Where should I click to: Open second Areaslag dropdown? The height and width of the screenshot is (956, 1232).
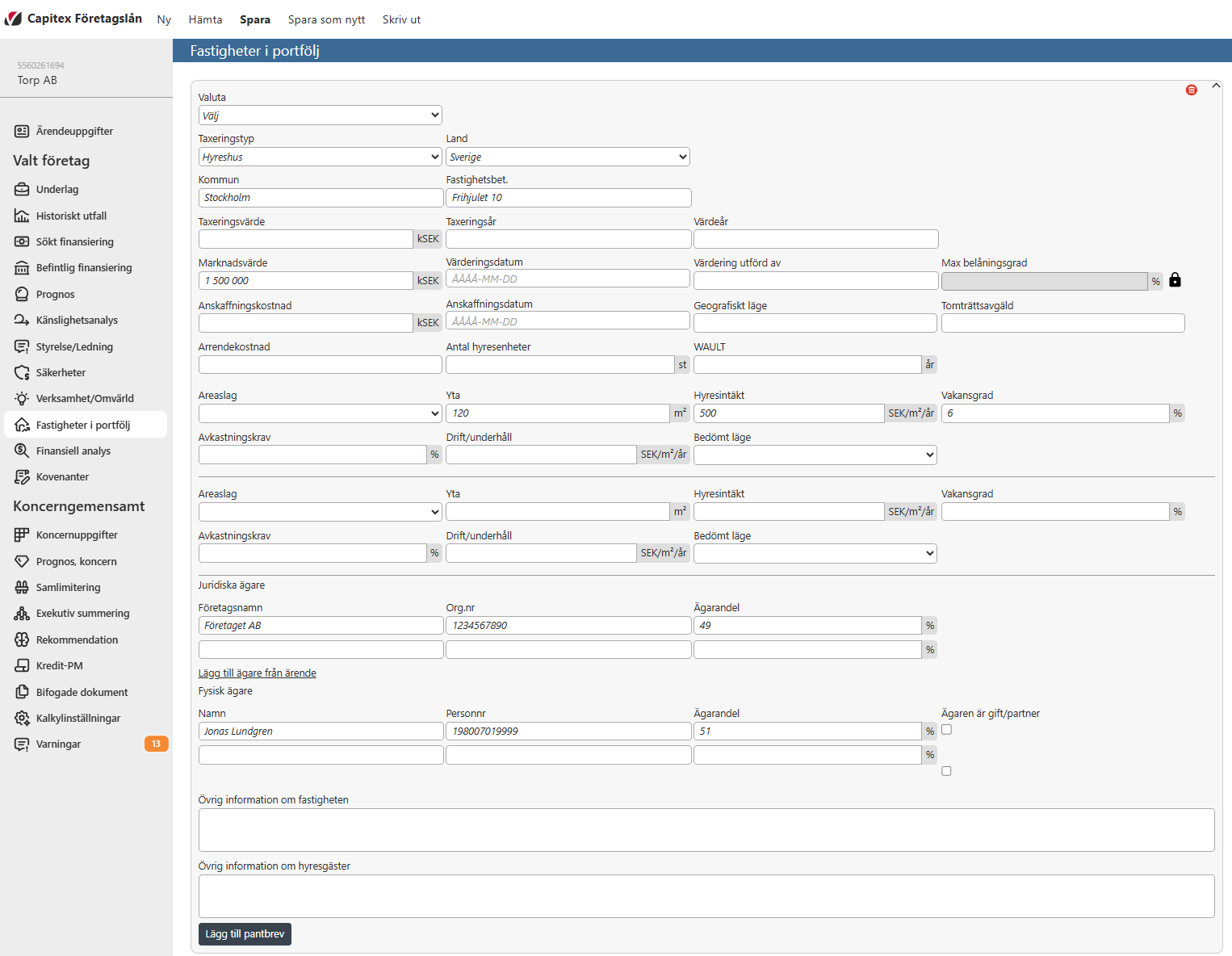[320, 512]
